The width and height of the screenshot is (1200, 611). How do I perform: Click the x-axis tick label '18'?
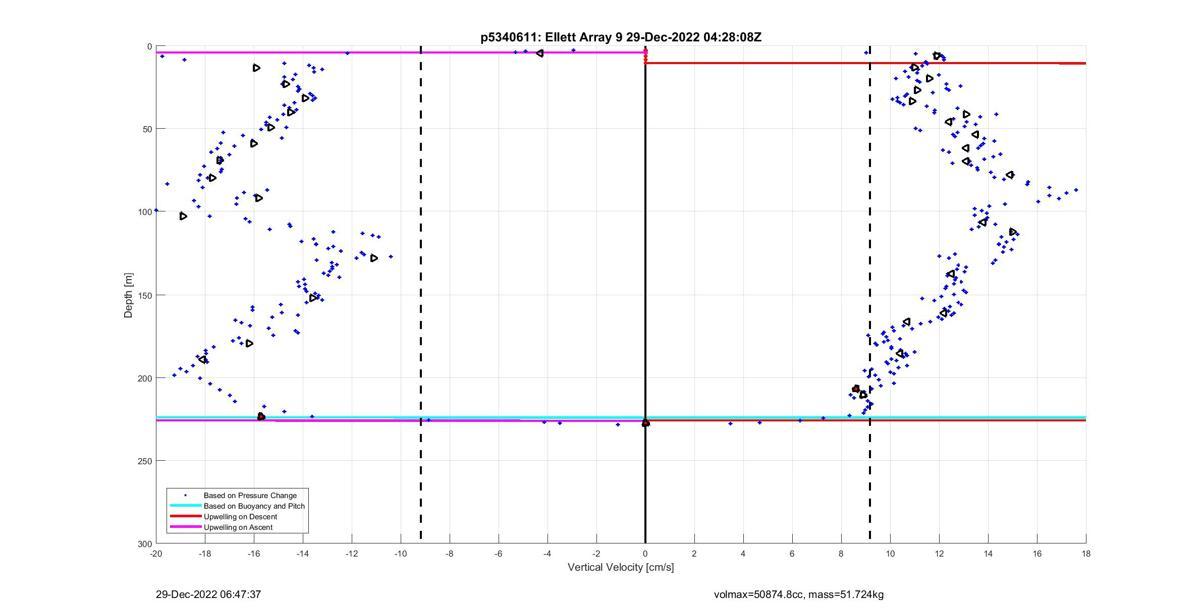tap(1086, 553)
